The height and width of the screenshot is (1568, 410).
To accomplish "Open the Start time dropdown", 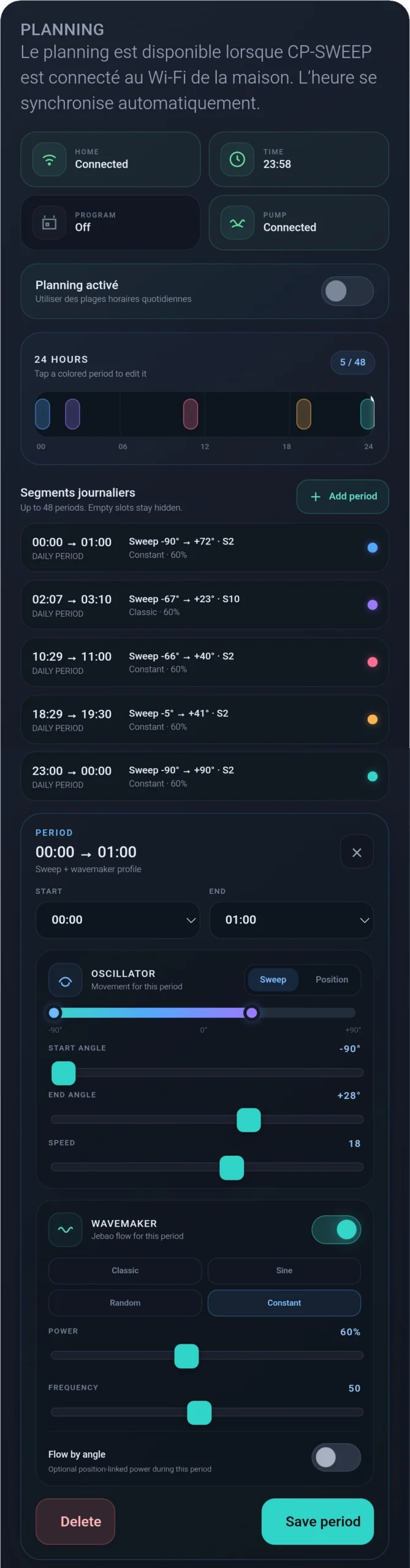I will coord(118,920).
